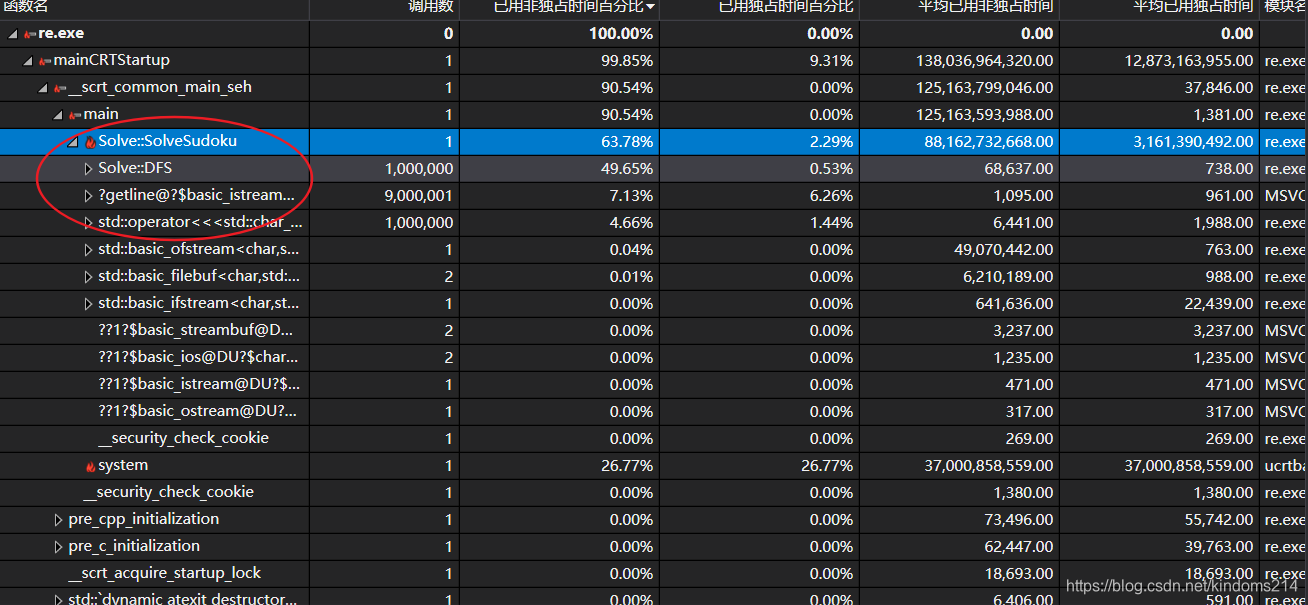This screenshot has width=1308, height=605.
Task: Expand the pre_c_initialization row
Action: pos(58,547)
